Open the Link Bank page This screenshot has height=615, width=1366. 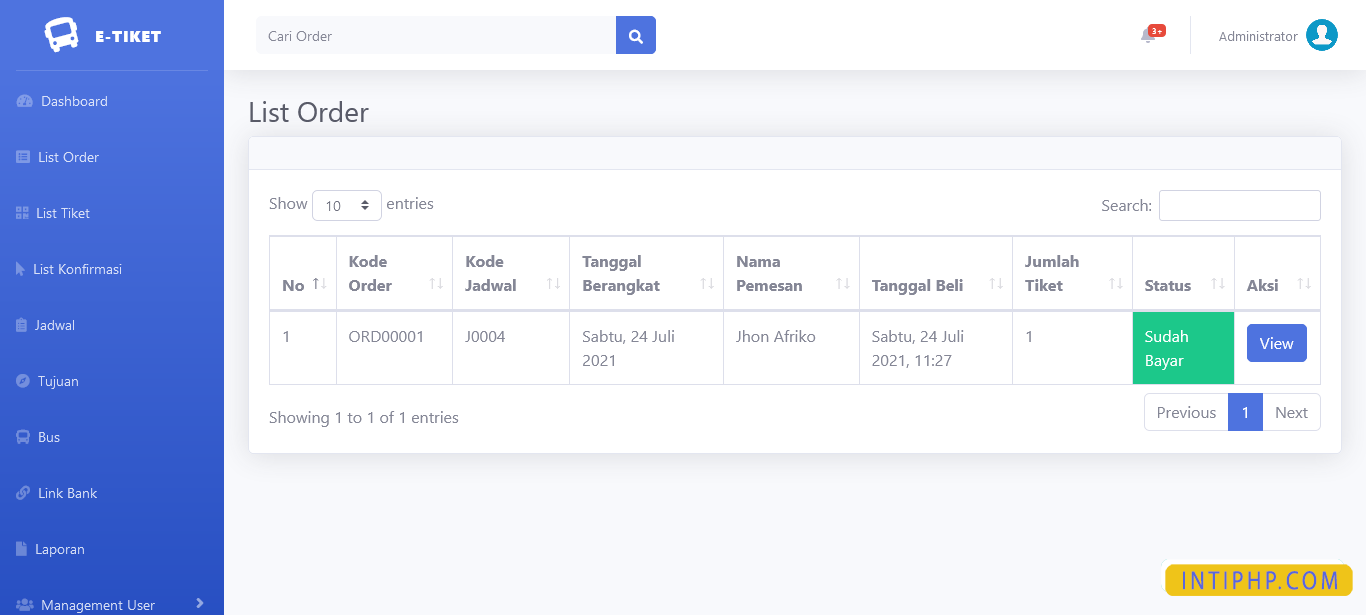point(67,493)
